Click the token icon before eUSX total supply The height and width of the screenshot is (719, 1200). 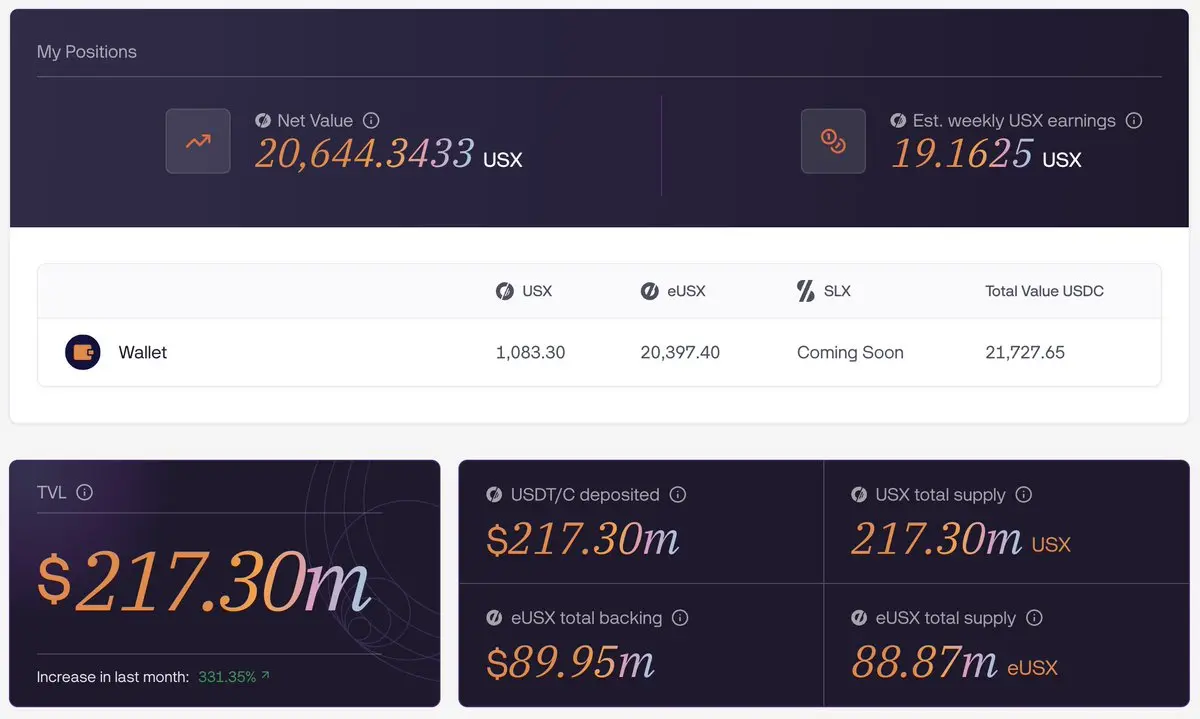859,618
